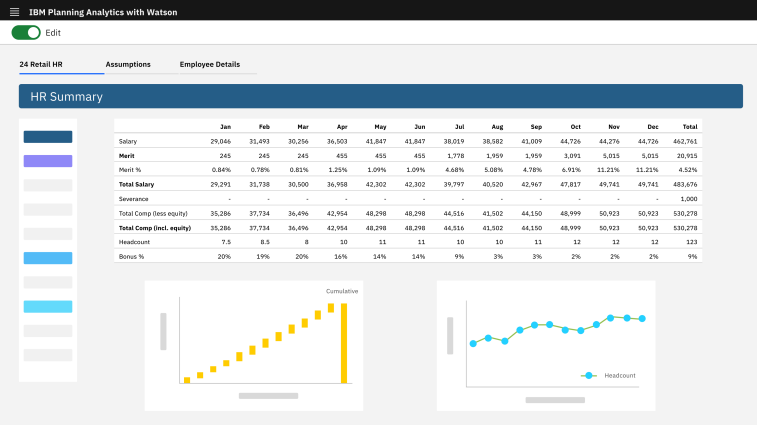Click the dark blue sidebar block
Image resolution: width=757 pixels, height=425 pixels.
coord(48,137)
